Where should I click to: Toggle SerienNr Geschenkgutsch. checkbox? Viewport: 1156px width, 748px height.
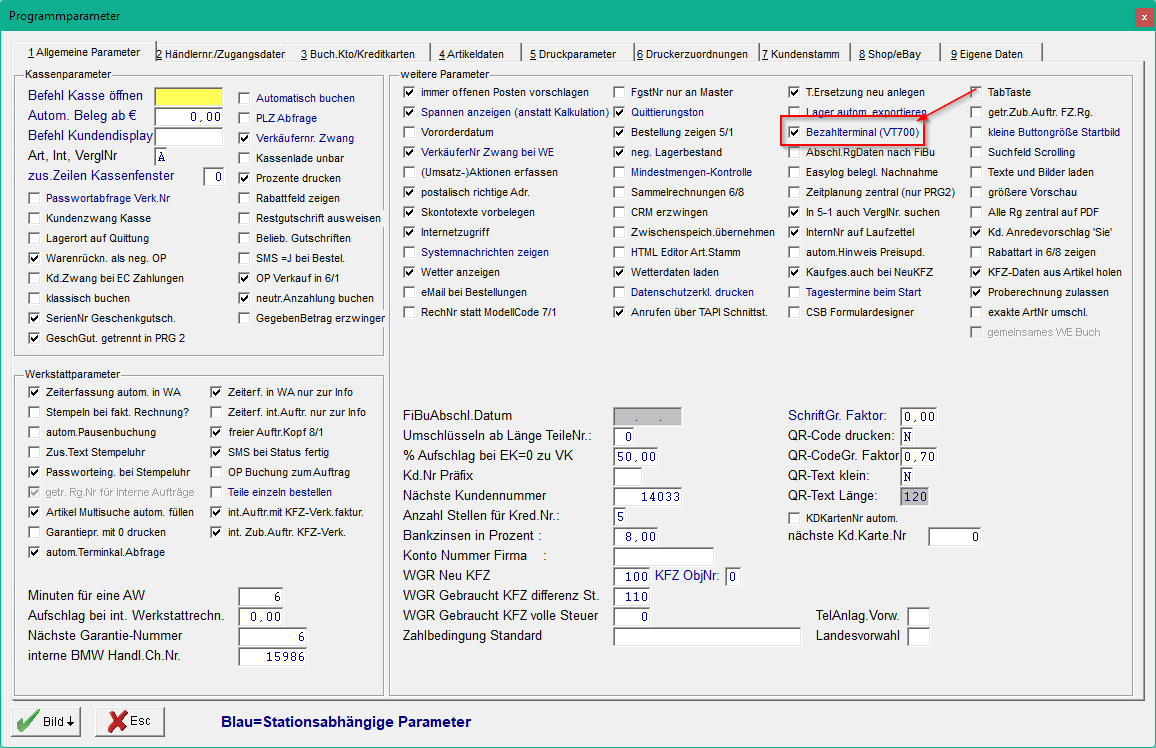tap(34, 318)
